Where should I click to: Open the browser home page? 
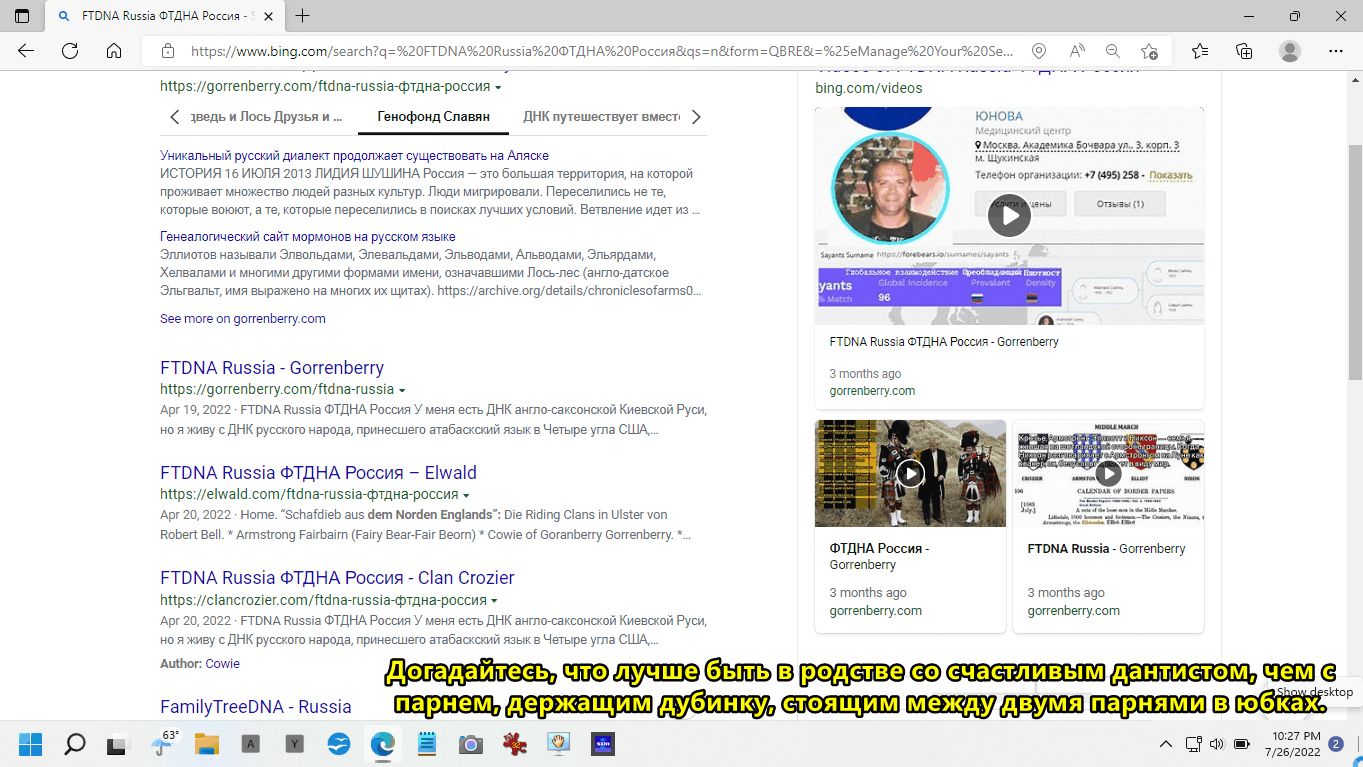click(x=114, y=51)
